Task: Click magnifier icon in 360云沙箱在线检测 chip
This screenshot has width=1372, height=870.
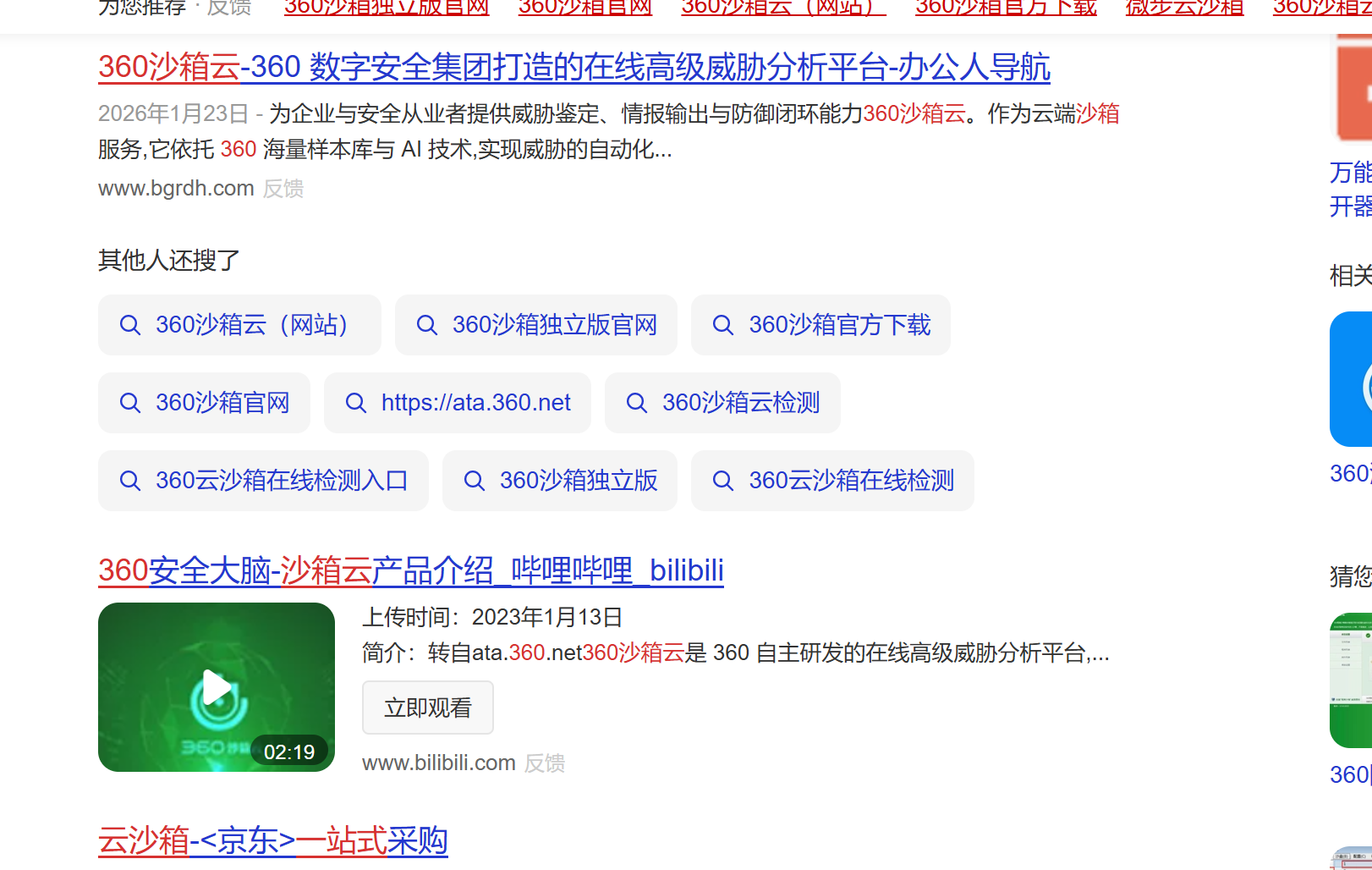Action: (x=722, y=481)
